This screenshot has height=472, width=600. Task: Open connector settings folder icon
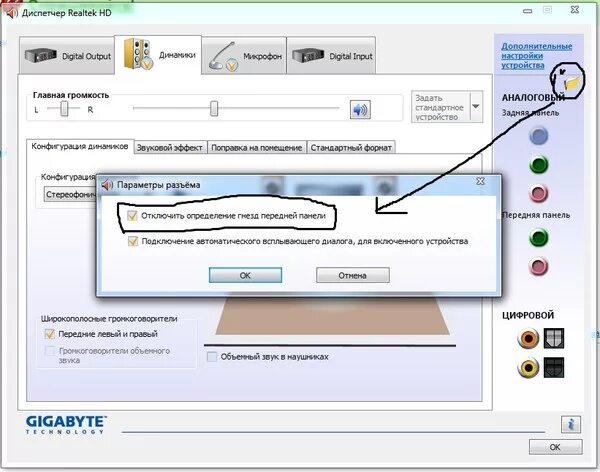(x=572, y=82)
